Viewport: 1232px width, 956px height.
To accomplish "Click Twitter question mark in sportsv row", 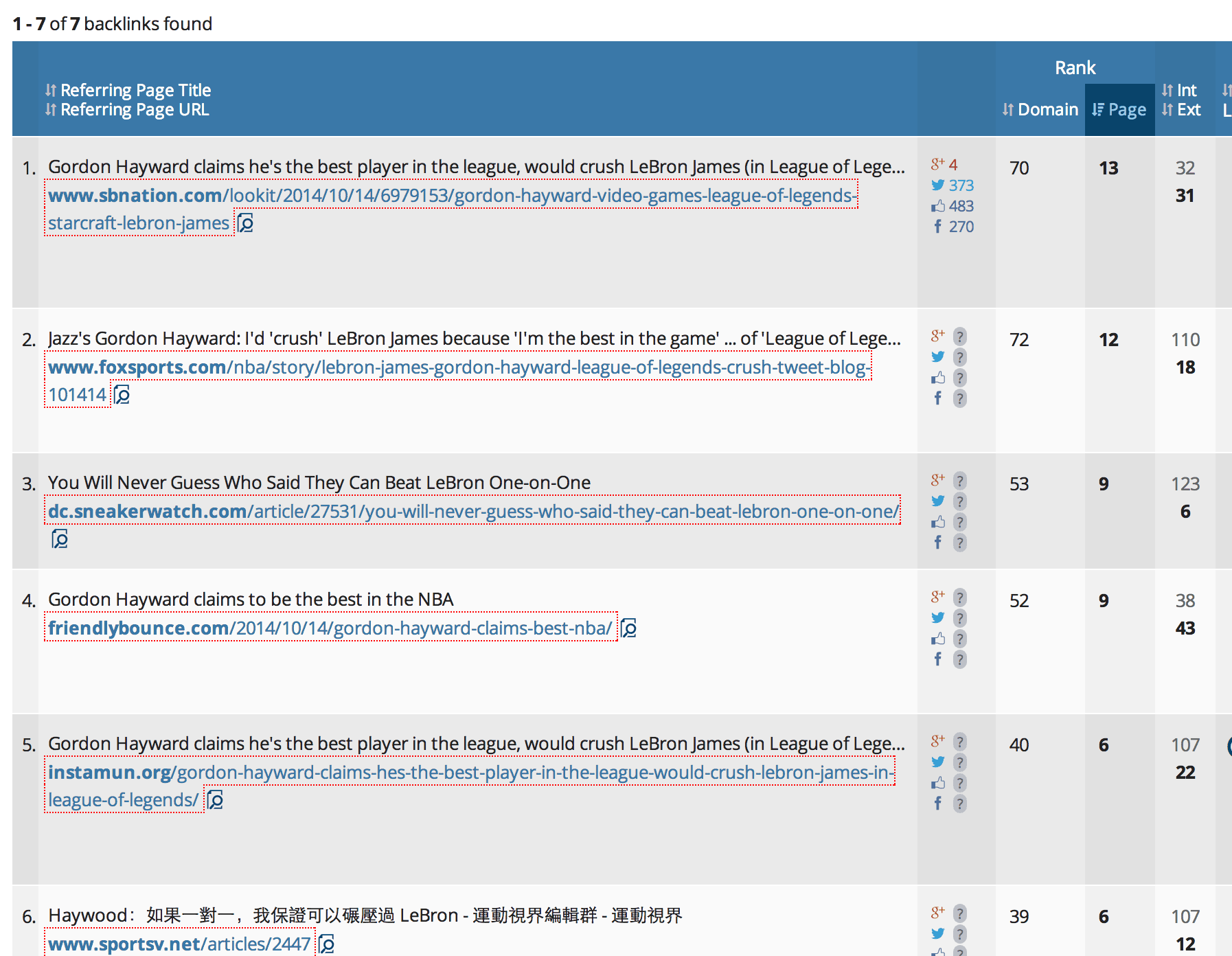I will tap(960, 934).
